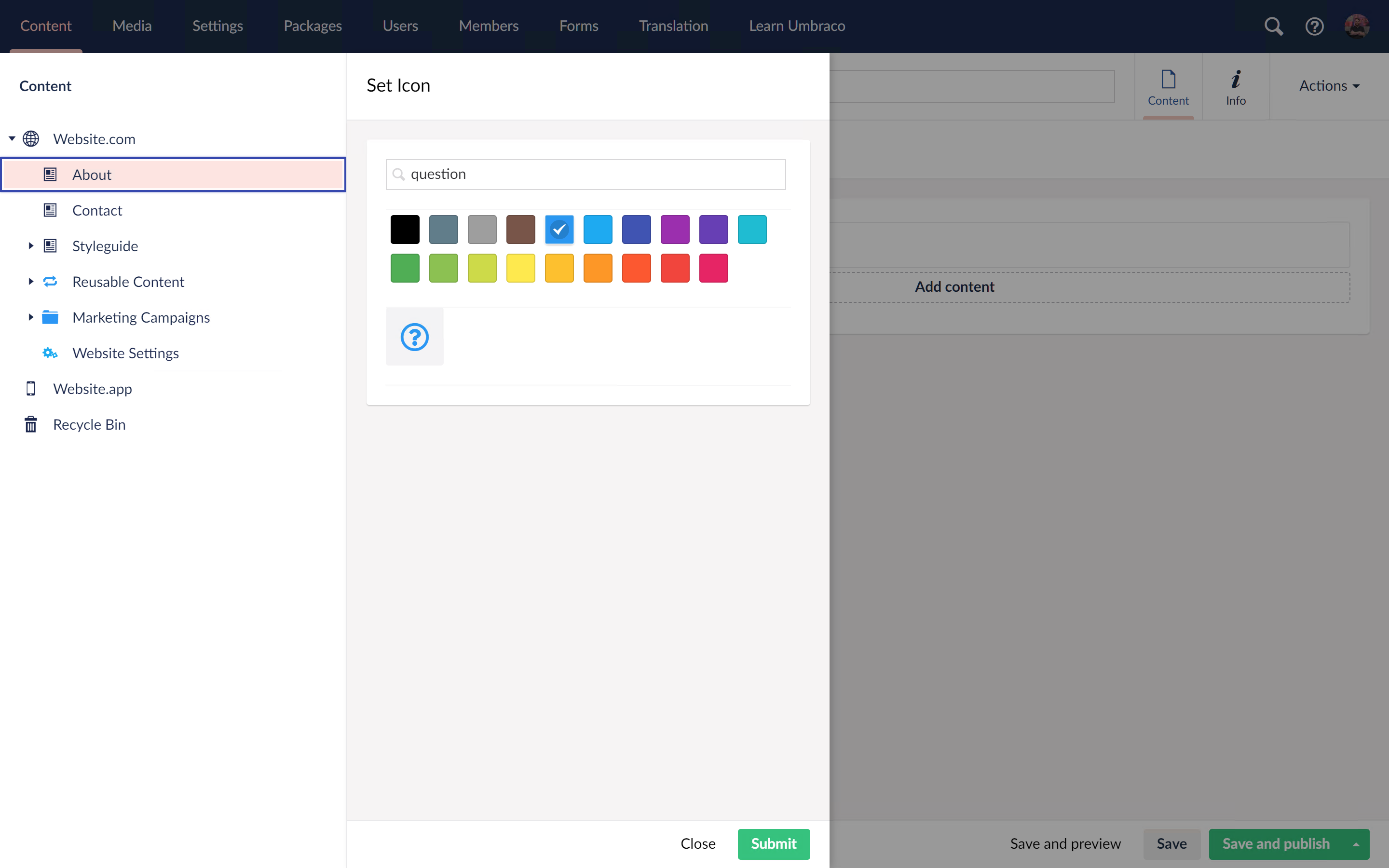The height and width of the screenshot is (868, 1389).
Task: Click the Styleguide document icon
Action: coord(51,246)
